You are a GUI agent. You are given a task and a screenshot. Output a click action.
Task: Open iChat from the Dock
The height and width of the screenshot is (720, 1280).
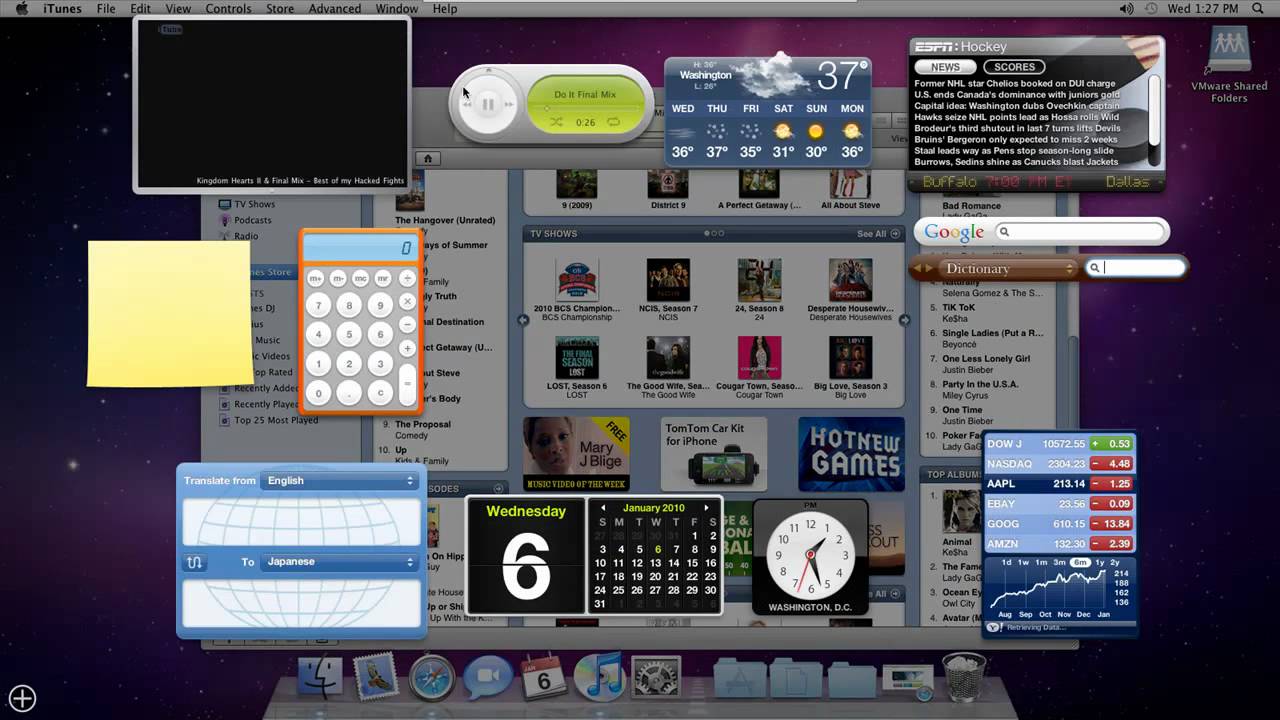click(488, 678)
